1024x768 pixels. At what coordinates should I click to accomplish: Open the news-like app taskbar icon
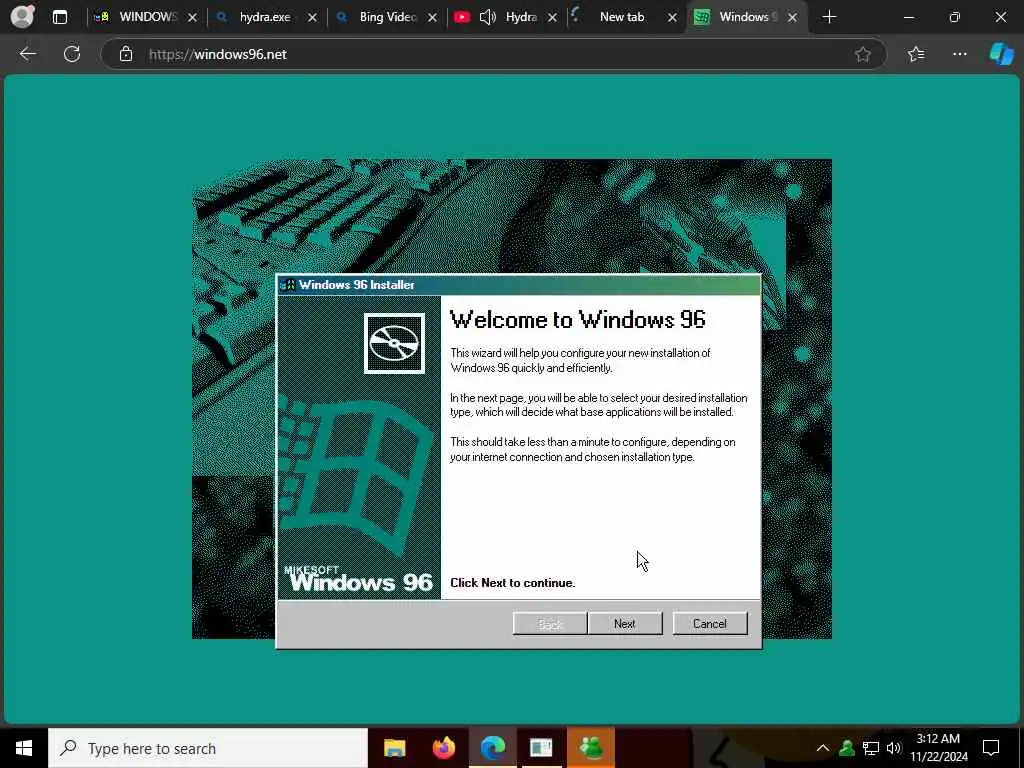[x=541, y=748]
